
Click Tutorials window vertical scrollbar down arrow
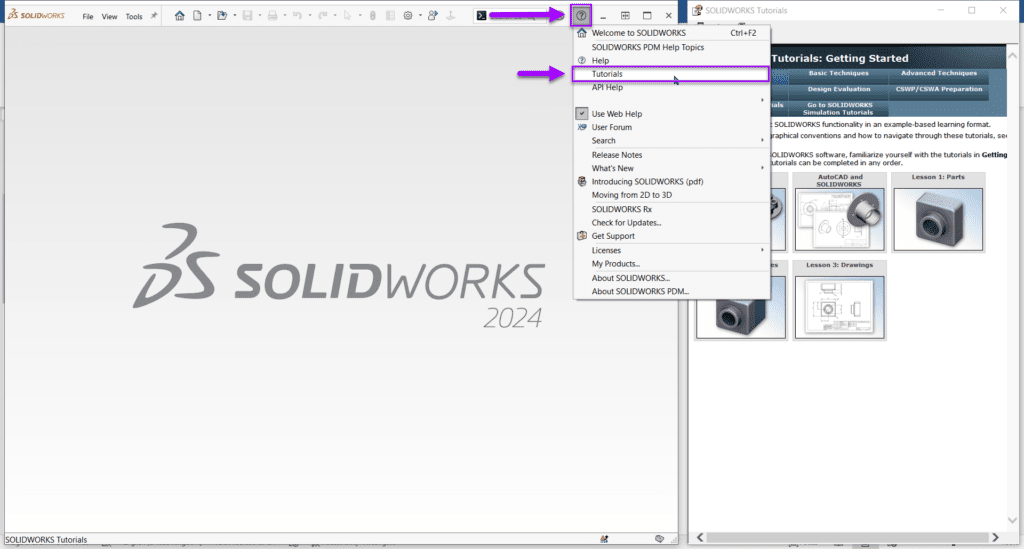click(1012, 520)
